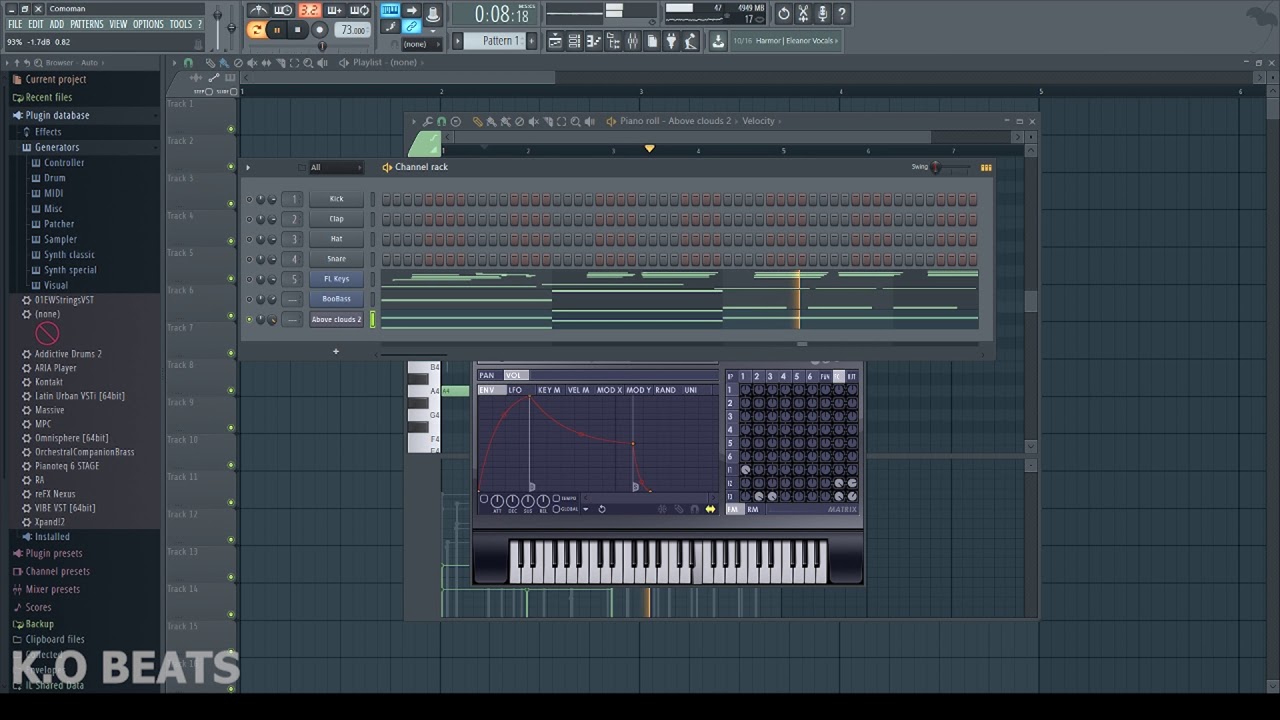Open the TOOLS menu
The width and height of the screenshot is (1280, 720).
[x=180, y=24]
